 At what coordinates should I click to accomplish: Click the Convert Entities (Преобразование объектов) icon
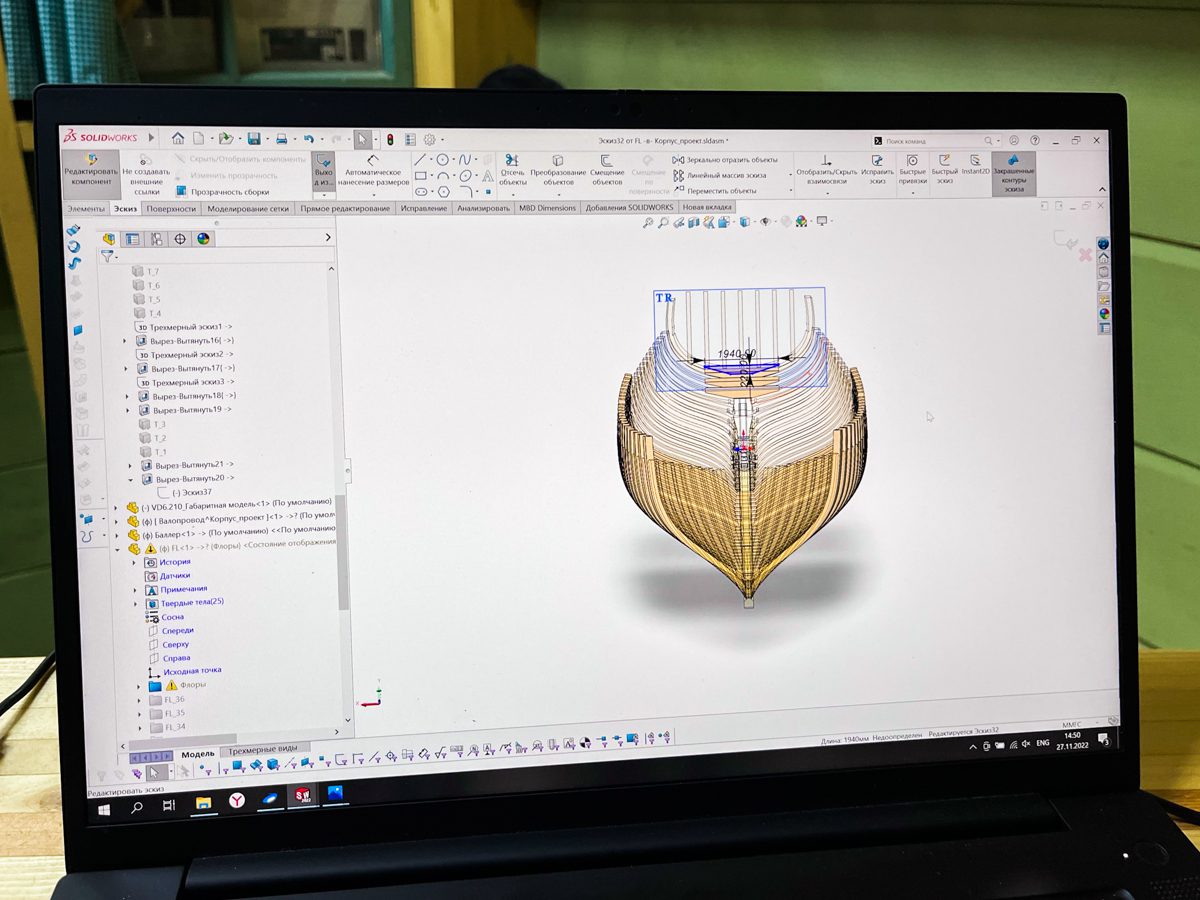point(558,168)
